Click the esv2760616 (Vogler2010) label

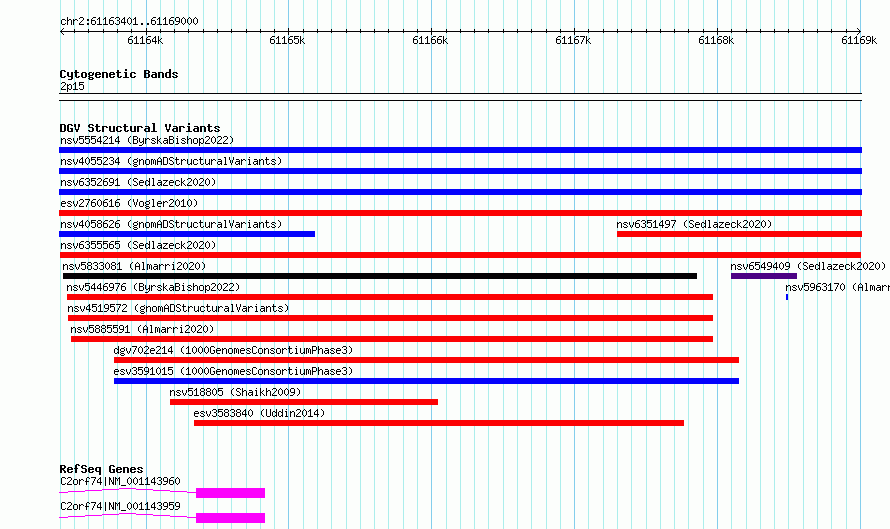129,203
